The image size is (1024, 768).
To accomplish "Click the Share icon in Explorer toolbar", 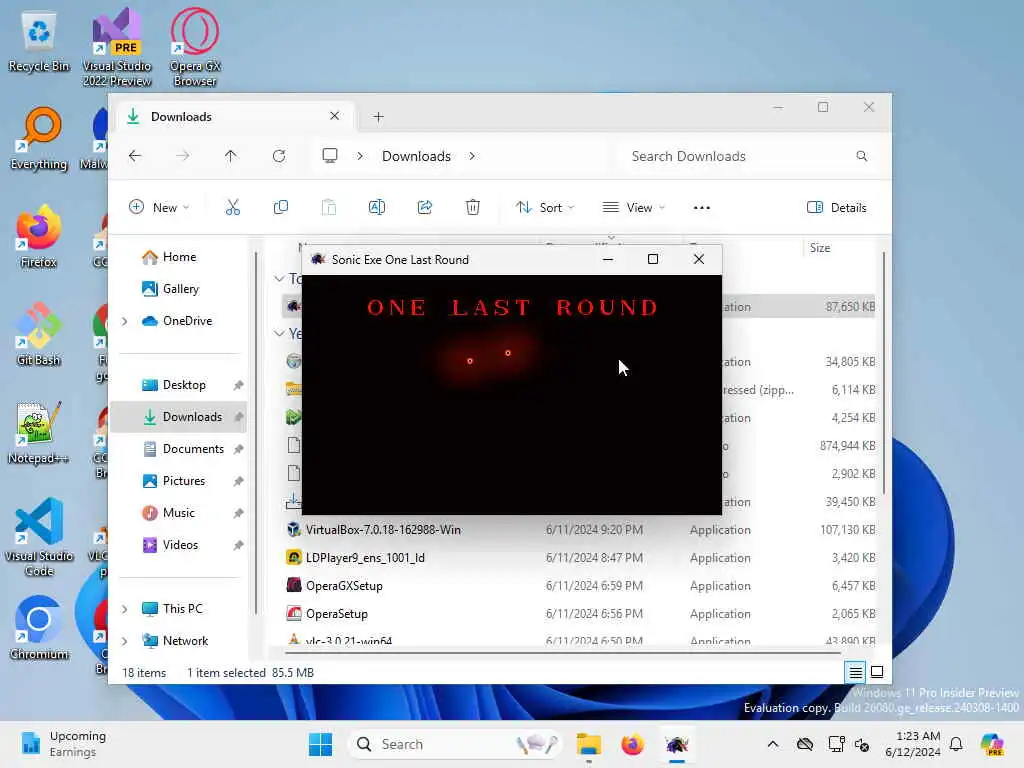I will click(424, 208).
